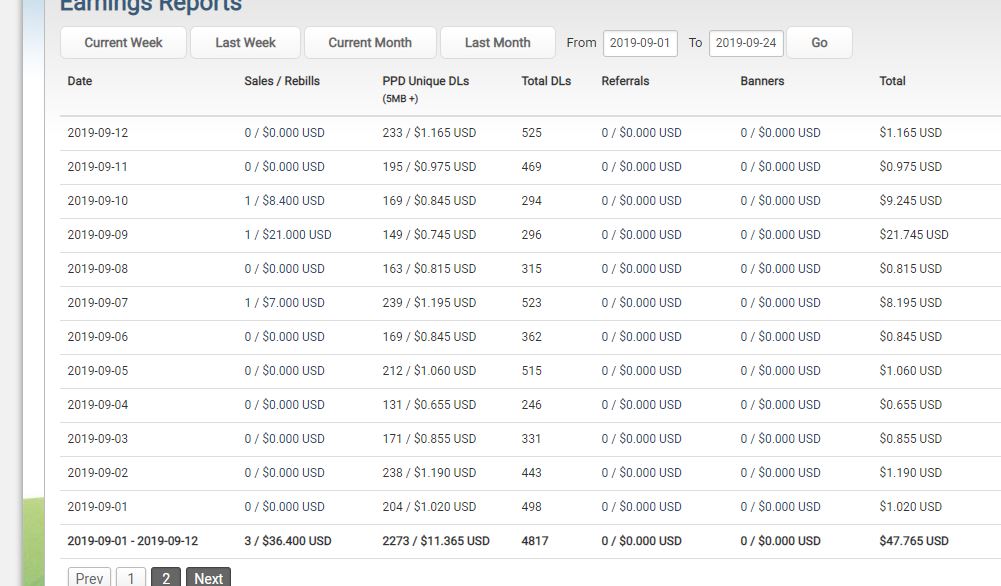Click the Sales / Rebills column header
Screen dimensions: 1001x586
282,81
